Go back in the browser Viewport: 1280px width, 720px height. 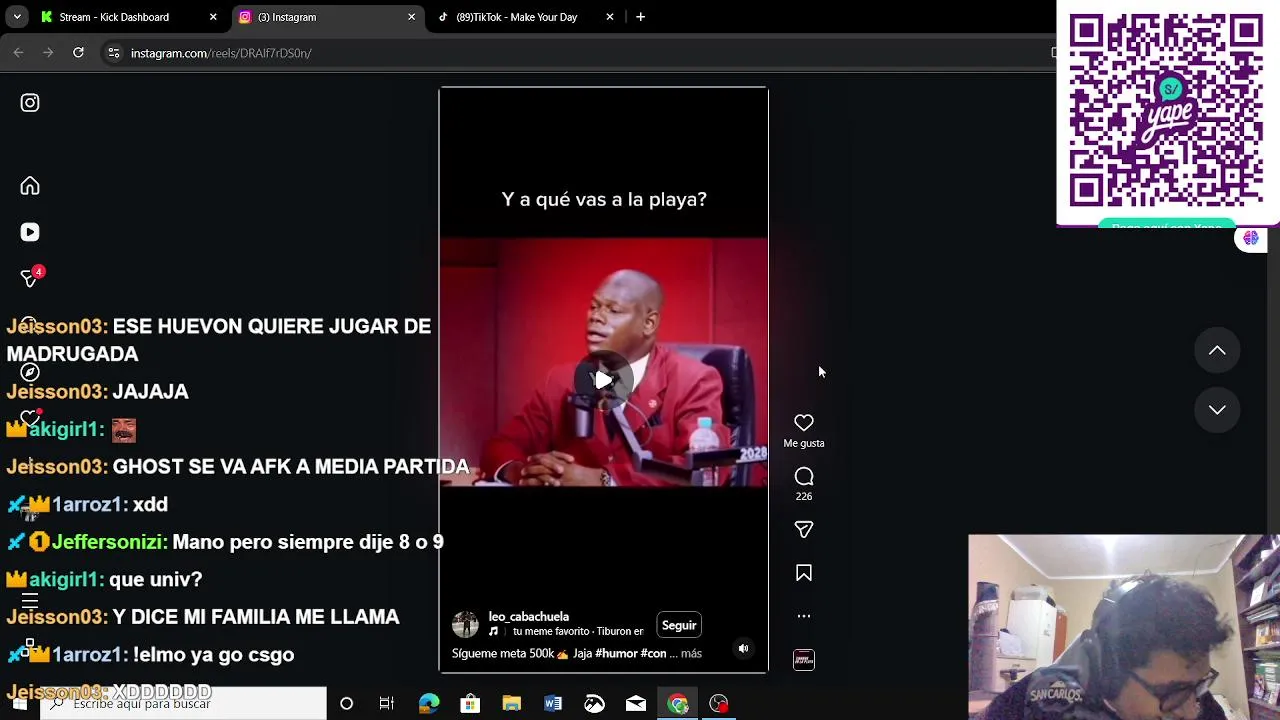[x=18, y=53]
